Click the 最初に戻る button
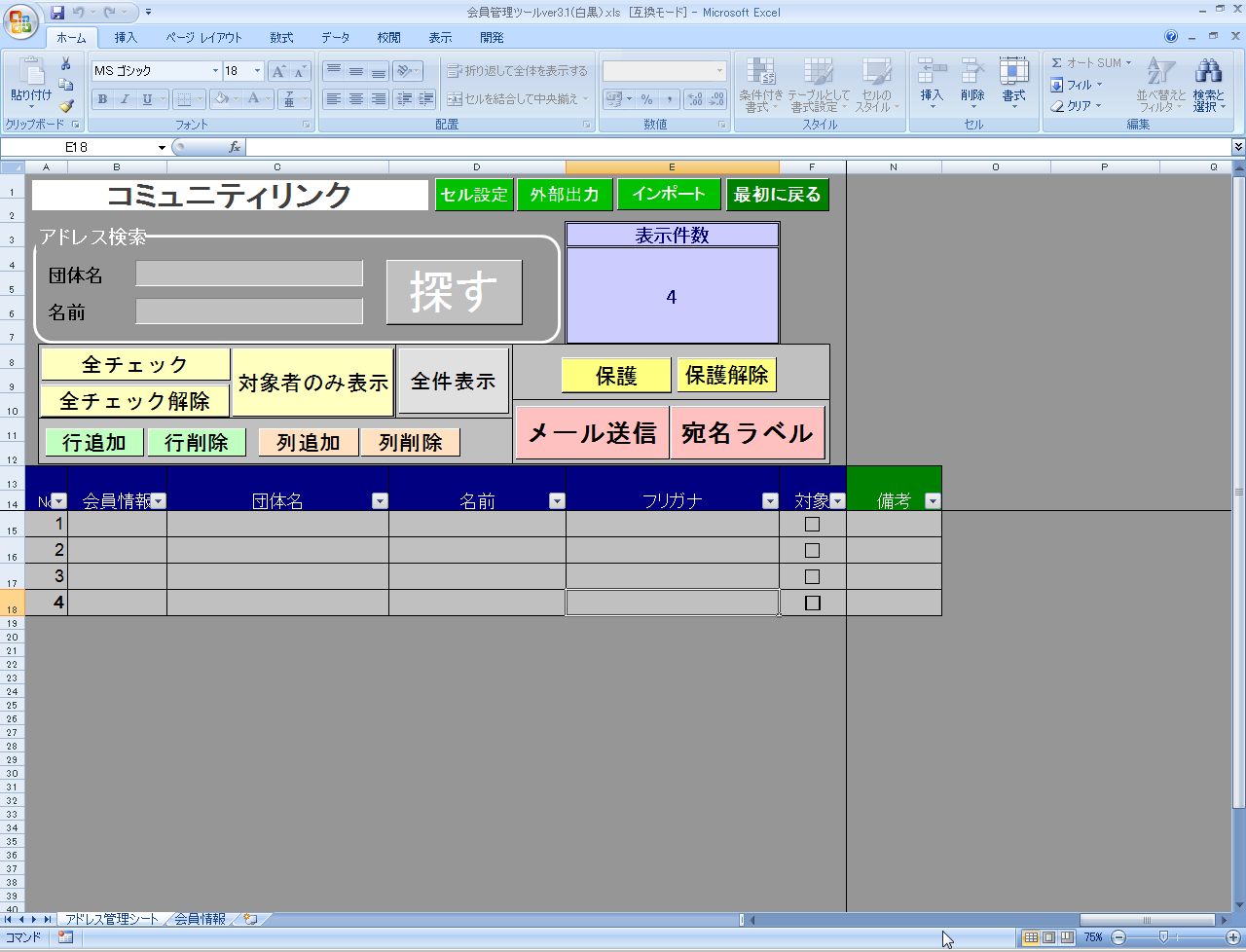Viewport: 1246px width, 952px height. 777,194
